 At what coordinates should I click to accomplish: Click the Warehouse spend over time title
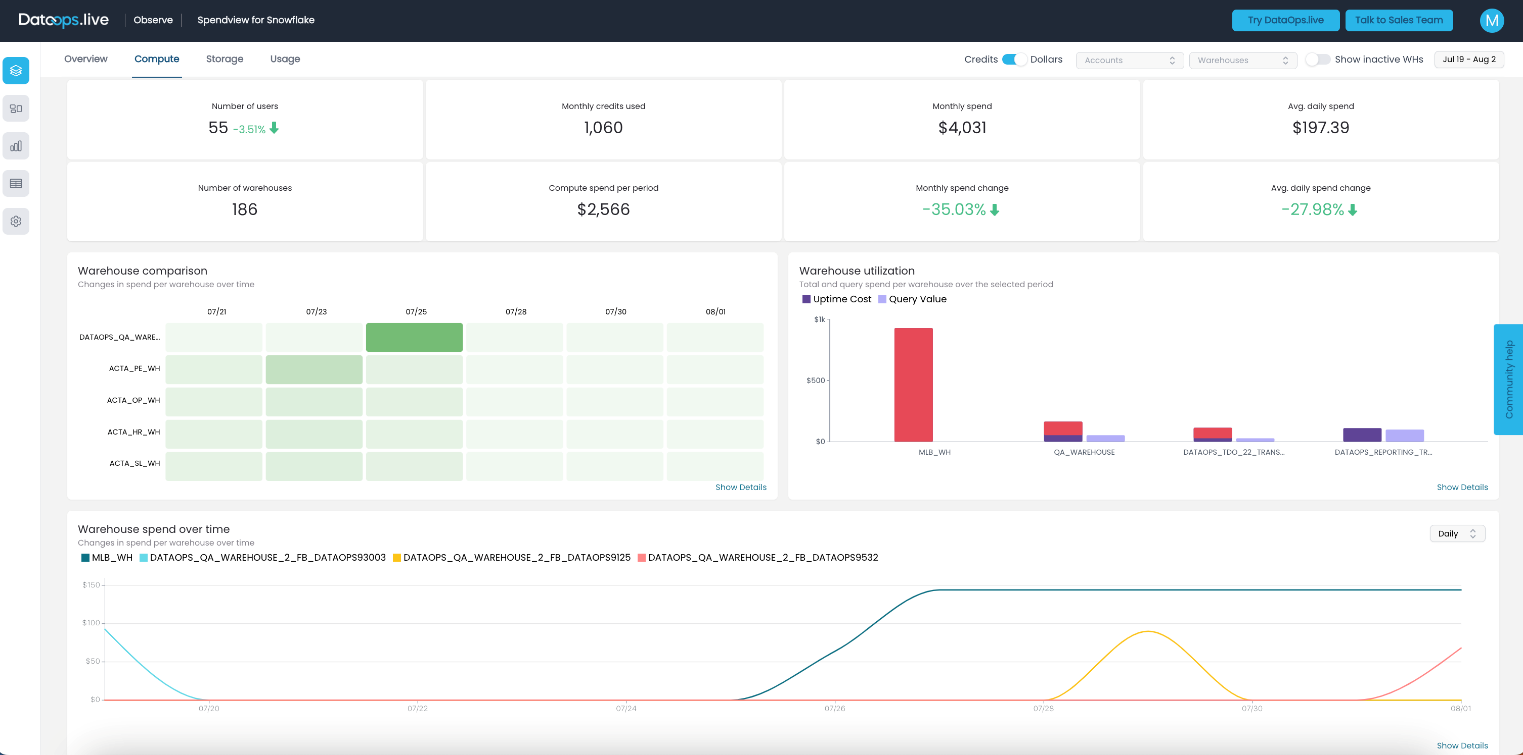tap(154, 529)
